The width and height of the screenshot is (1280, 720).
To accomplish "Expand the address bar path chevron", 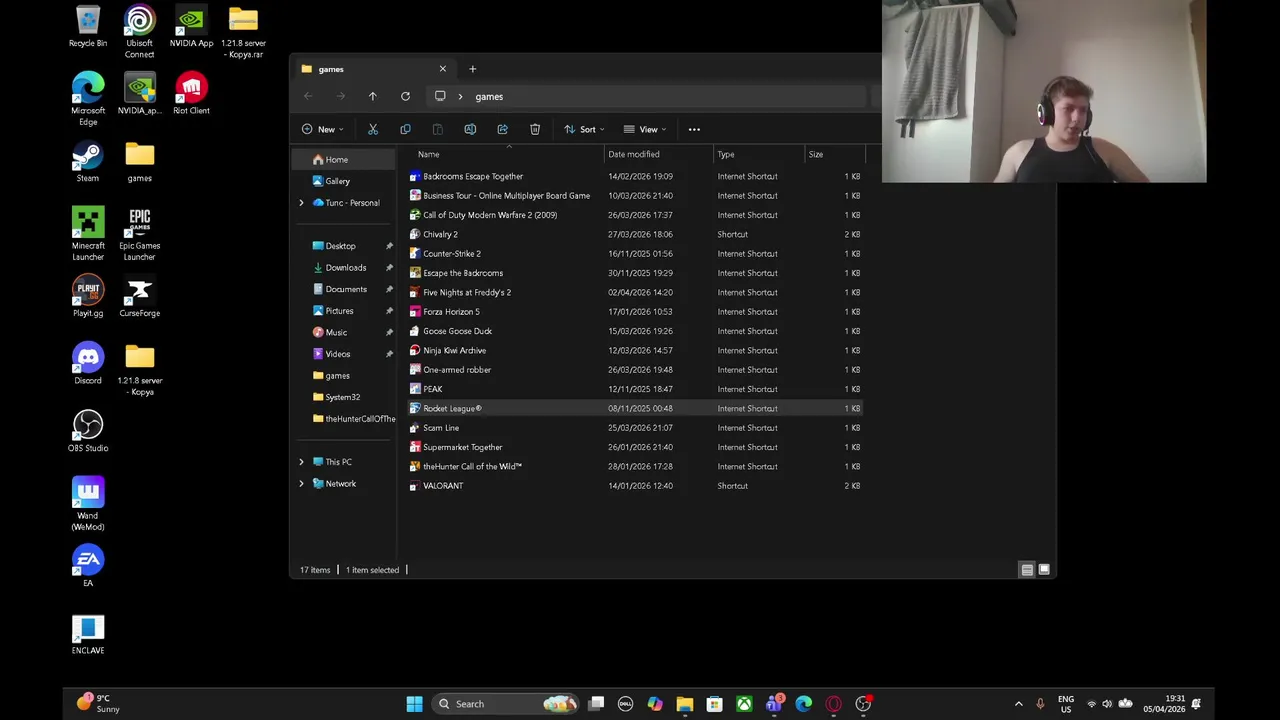I will click(x=460, y=96).
